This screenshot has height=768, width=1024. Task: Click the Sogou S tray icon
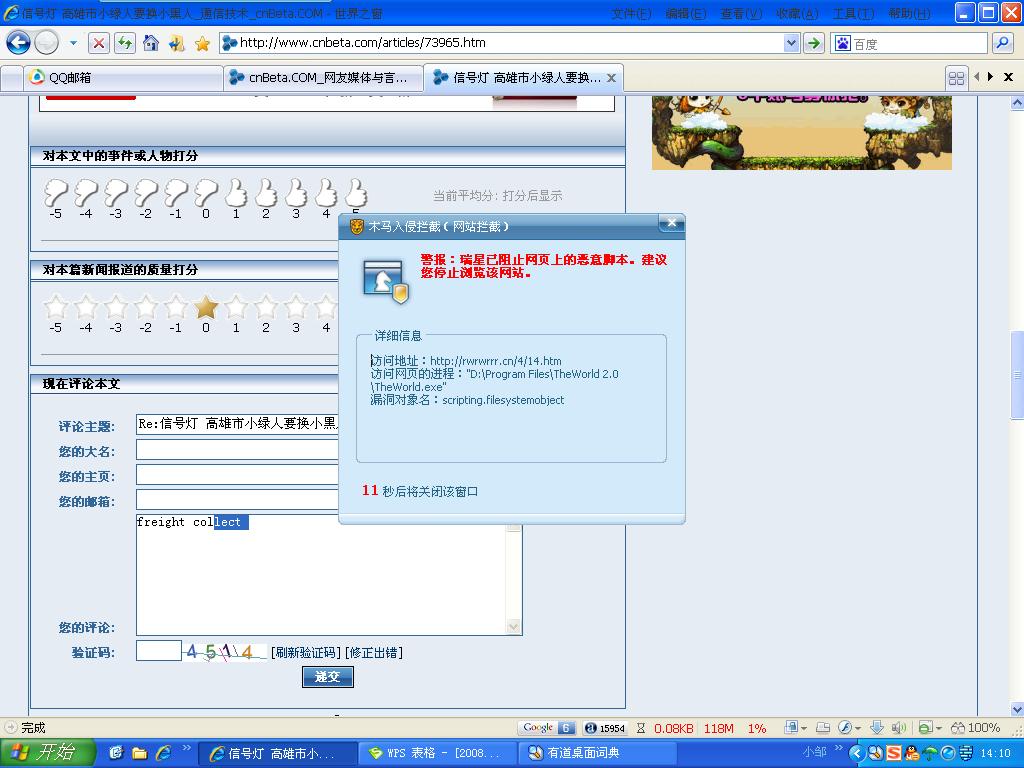893,753
